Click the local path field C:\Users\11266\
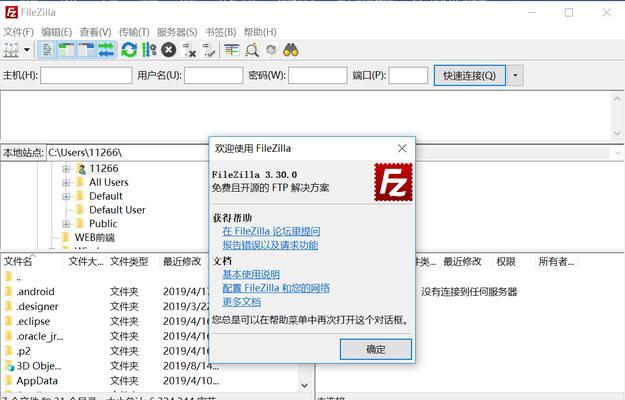 [127, 153]
